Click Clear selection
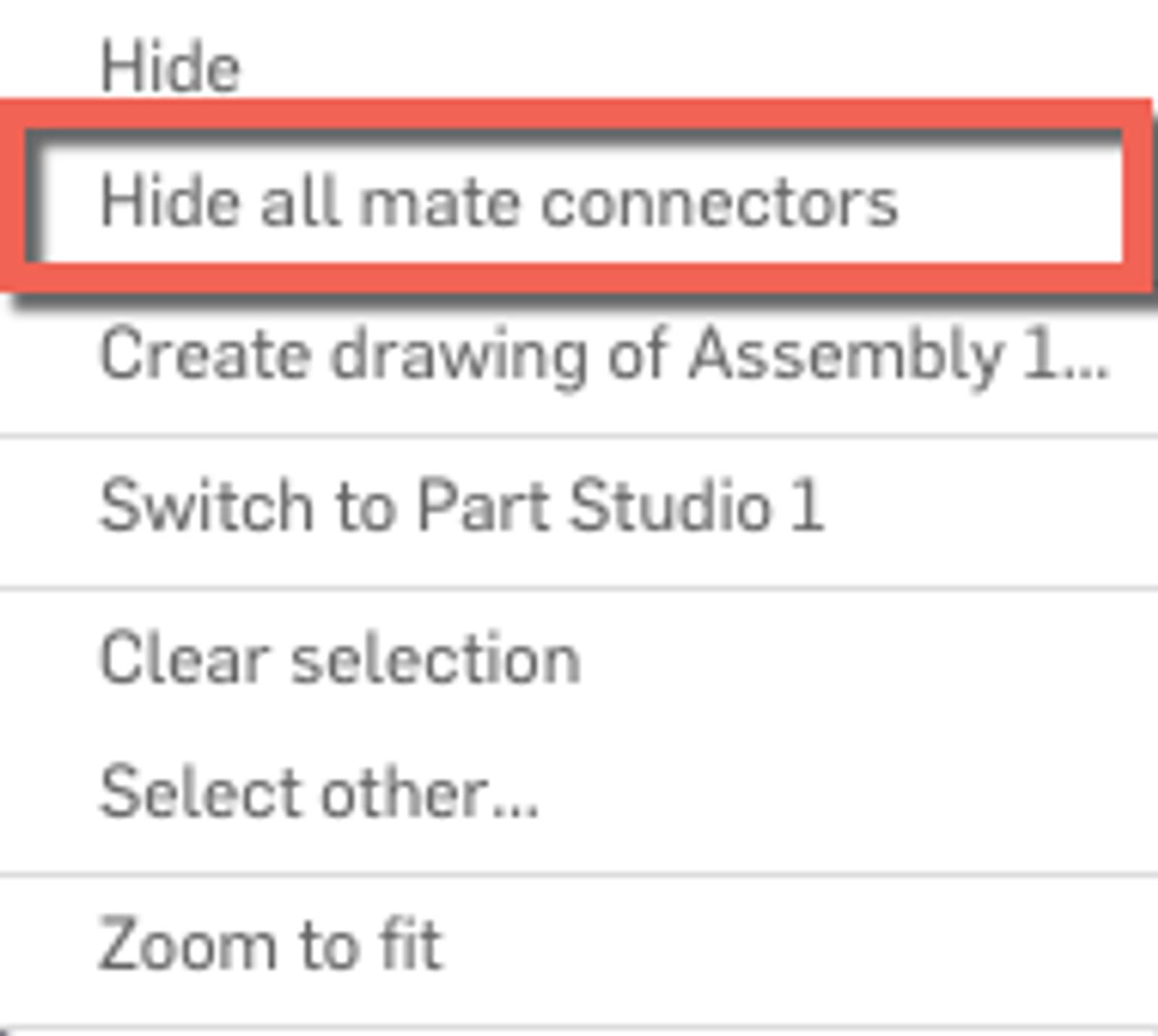The width and height of the screenshot is (1158, 1036). pyautogui.click(x=340, y=659)
